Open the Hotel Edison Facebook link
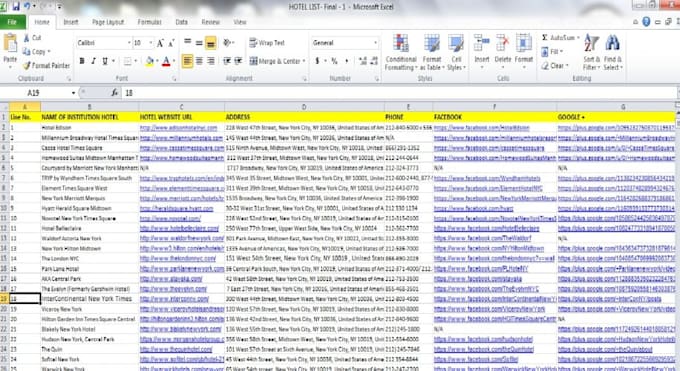This screenshot has width=680, height=371. 481,128
